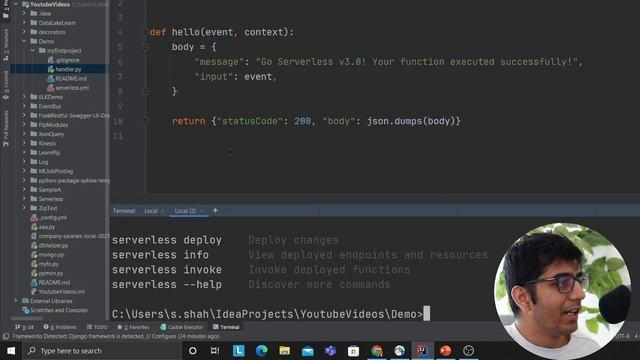Screen dimensions: 640x360
Task: Click 'serverless deploy' in terminal output
Action: click(x=167, y=240)
